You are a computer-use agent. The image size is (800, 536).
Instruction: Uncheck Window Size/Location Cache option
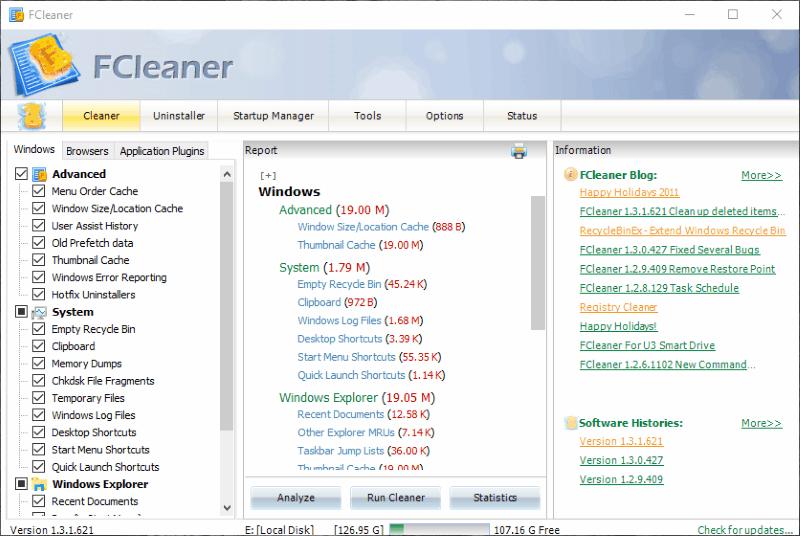pyautogui.click(x=38, y=208)
